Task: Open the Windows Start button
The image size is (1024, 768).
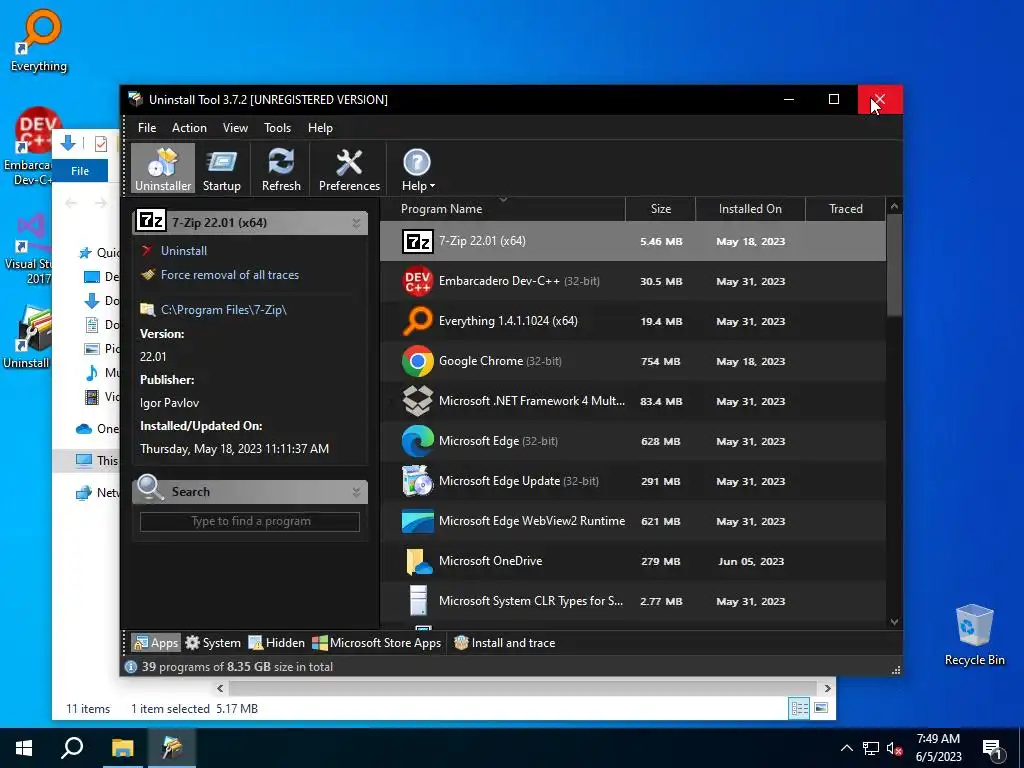Action: coord(24,748)
